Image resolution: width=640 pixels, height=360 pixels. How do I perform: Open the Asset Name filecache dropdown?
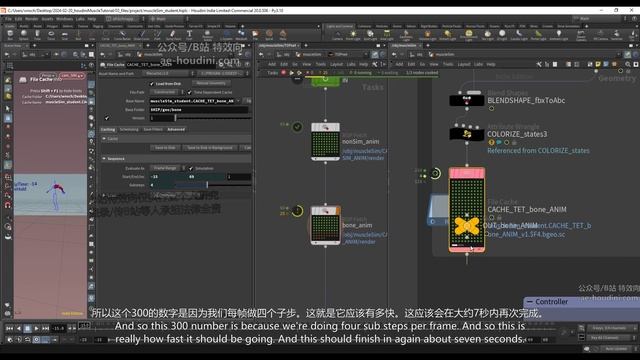170,73
